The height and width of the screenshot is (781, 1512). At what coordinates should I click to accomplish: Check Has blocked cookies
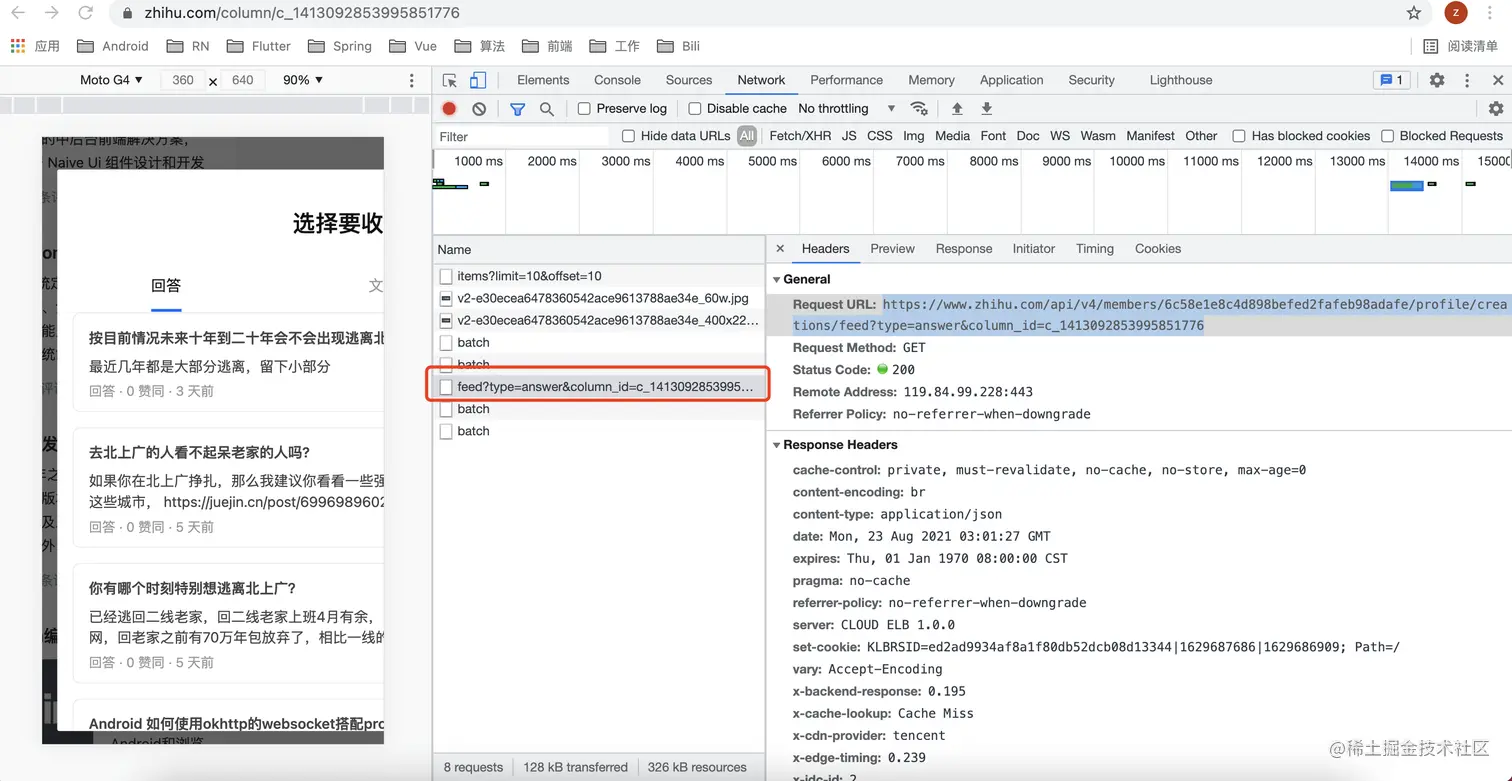1239,136
